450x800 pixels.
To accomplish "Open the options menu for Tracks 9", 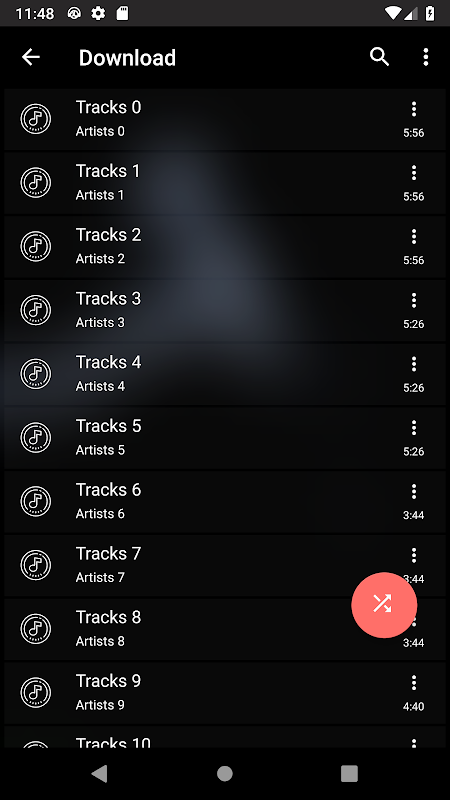I will click(x=414, y=683).
